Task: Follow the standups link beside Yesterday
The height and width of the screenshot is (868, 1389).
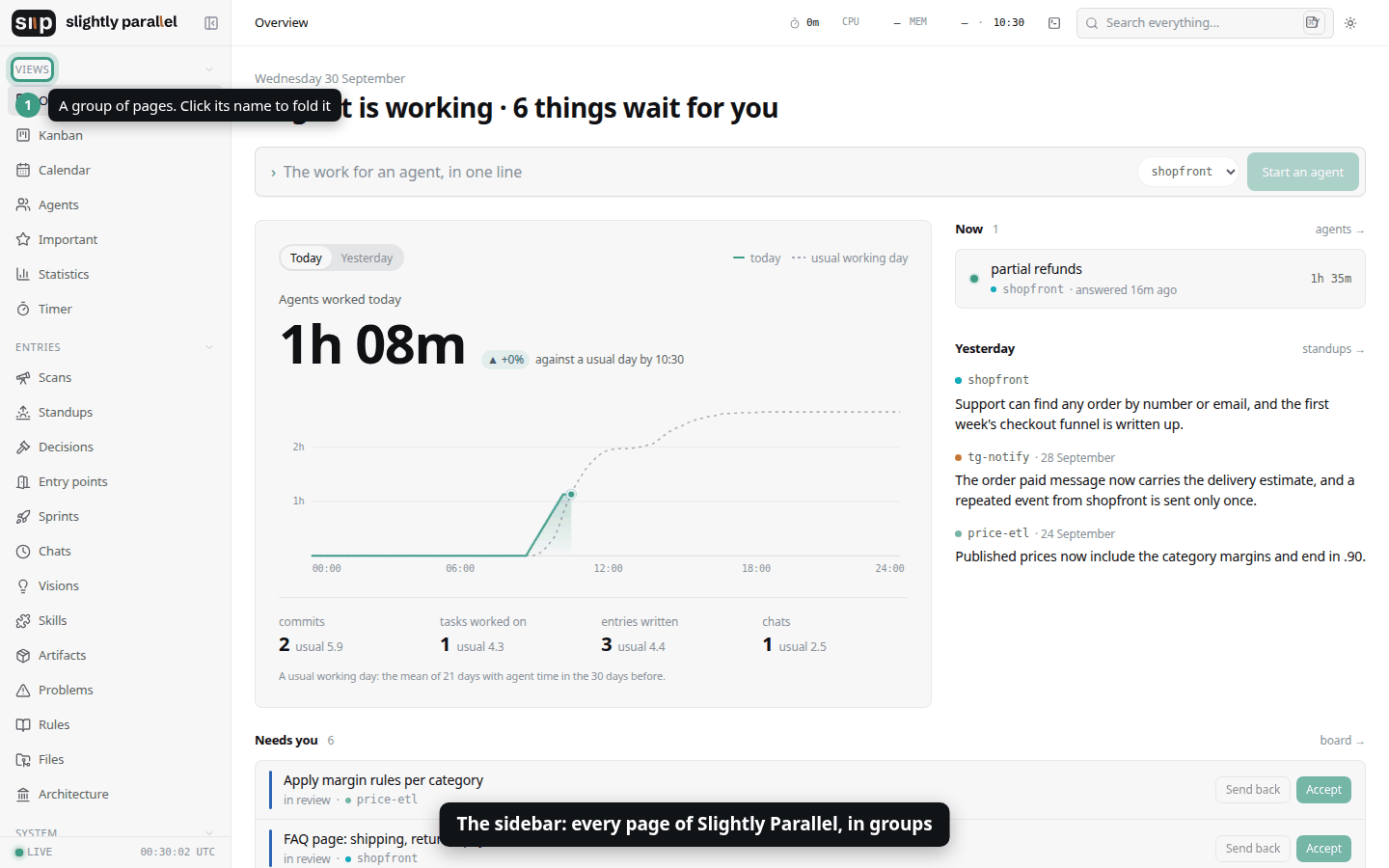Action: [1333, 349]
